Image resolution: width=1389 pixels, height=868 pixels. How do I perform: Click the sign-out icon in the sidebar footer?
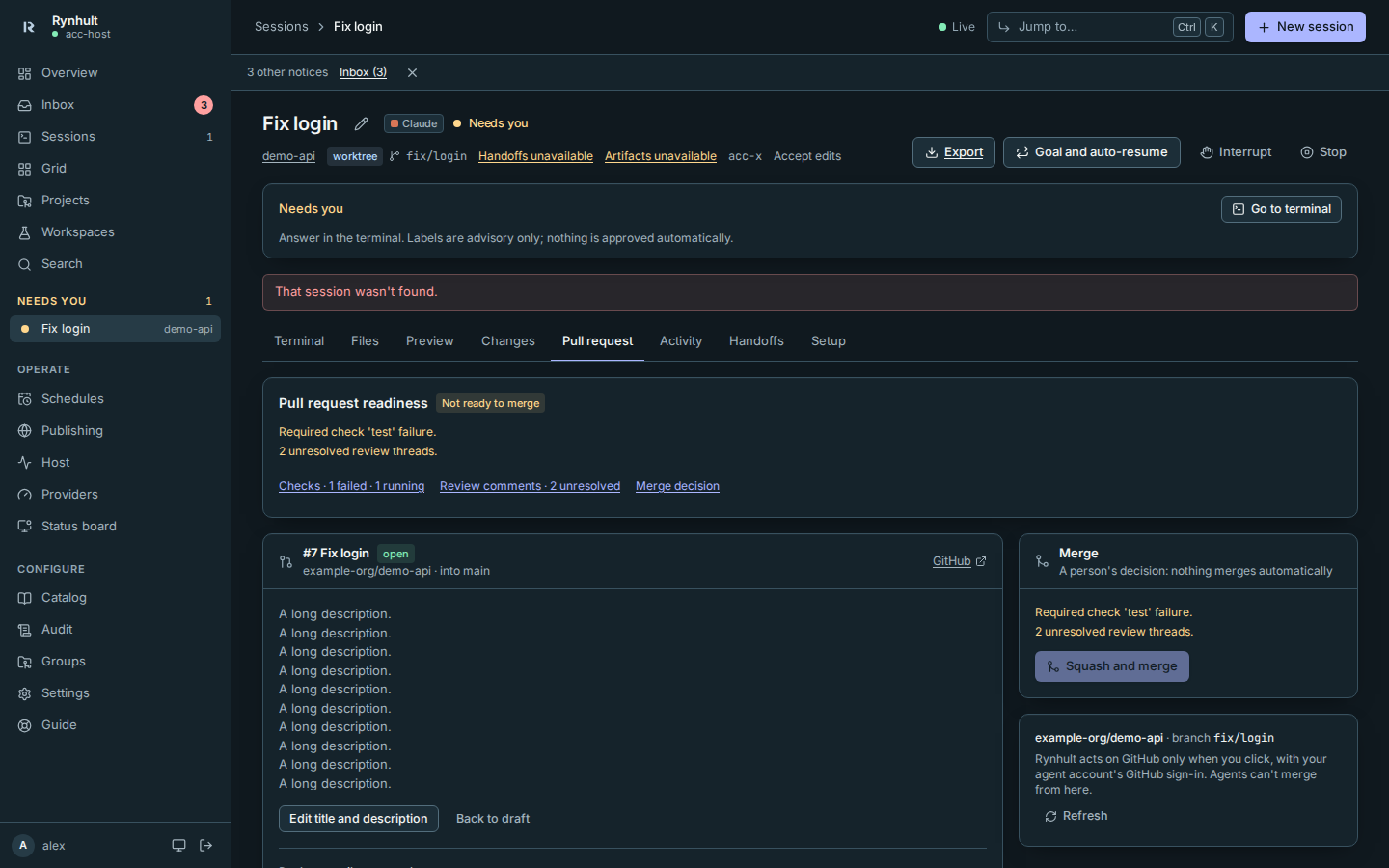click(205, 846)
